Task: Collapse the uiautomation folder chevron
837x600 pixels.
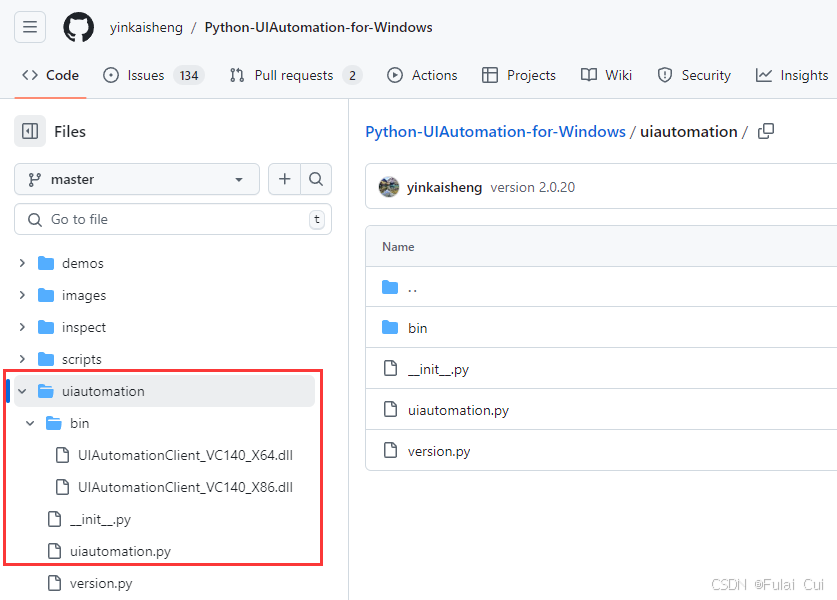Action: click(x=22, y=391)
